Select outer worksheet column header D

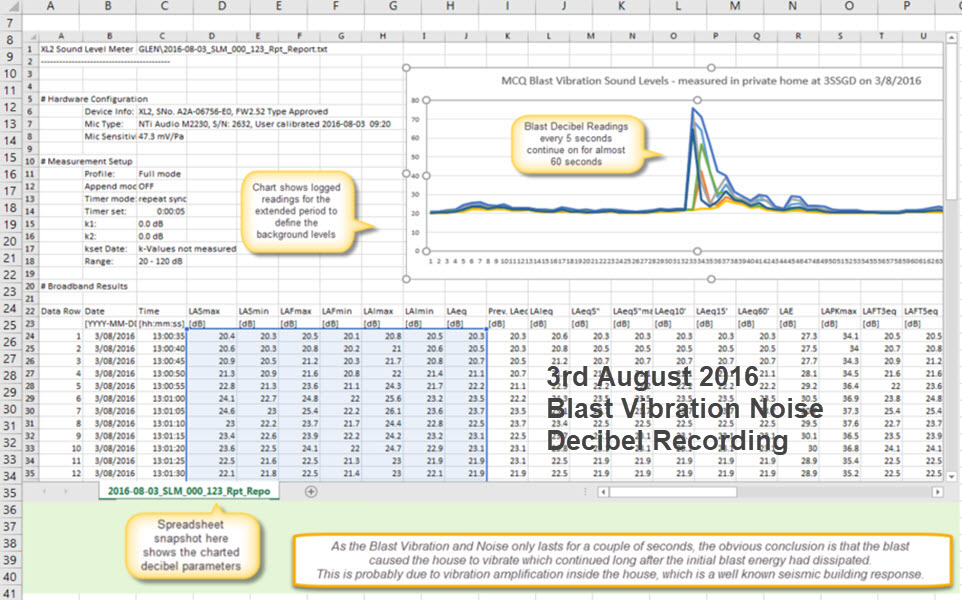[221, 7]
